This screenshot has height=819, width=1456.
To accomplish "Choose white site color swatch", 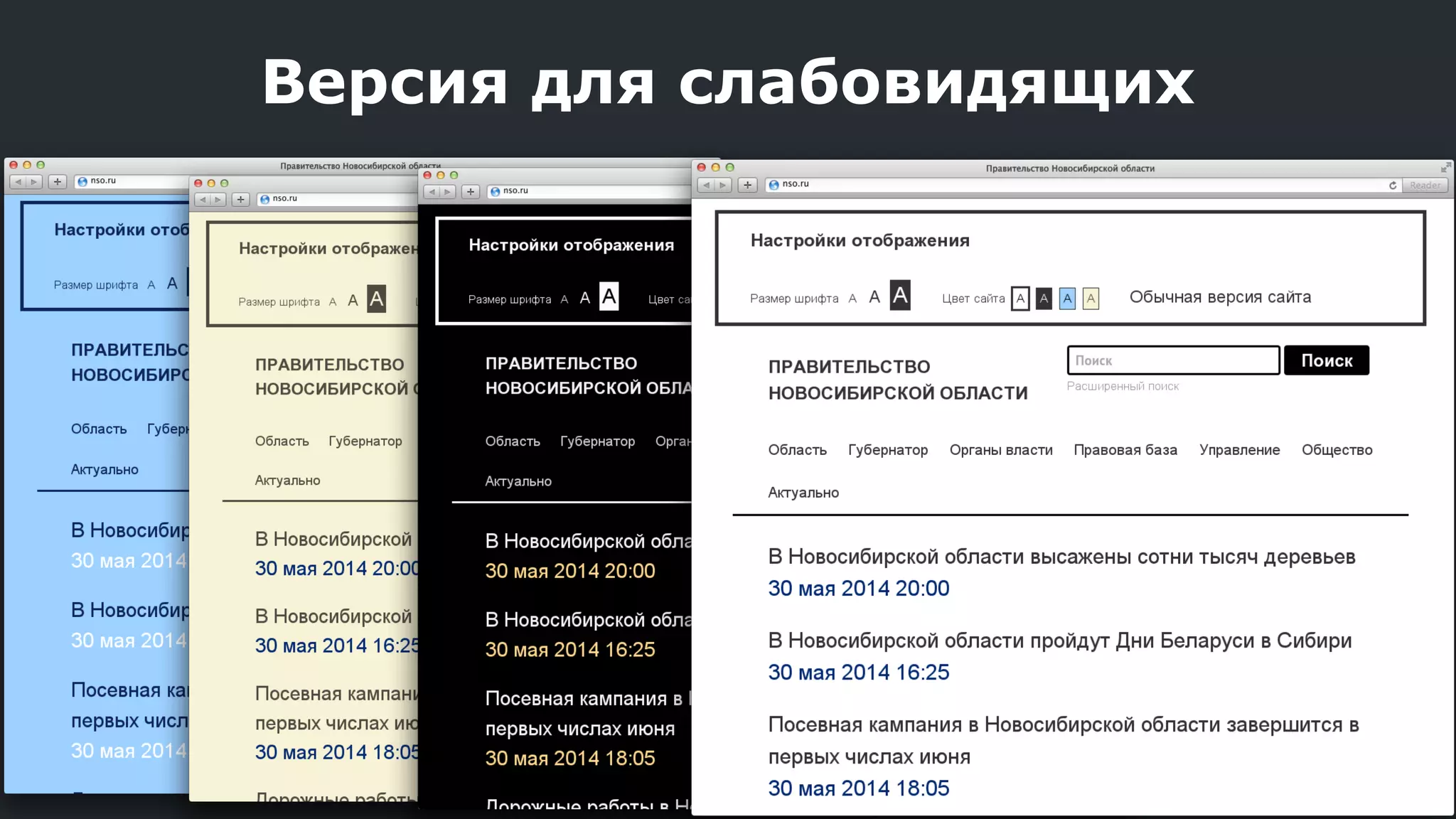I will tap(1020, 299).
